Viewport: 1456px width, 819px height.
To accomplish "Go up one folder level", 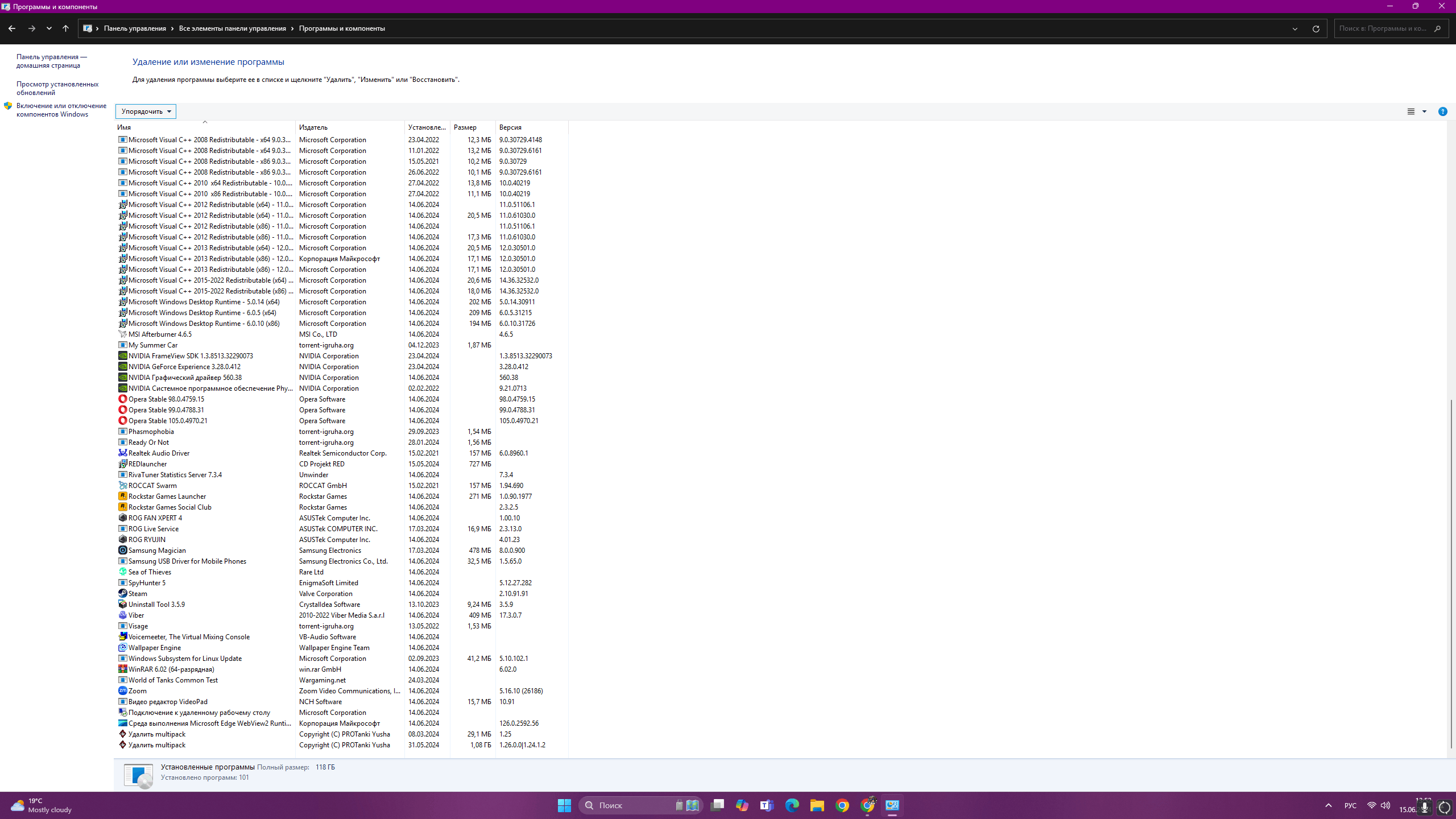I will tap(65, 28).
